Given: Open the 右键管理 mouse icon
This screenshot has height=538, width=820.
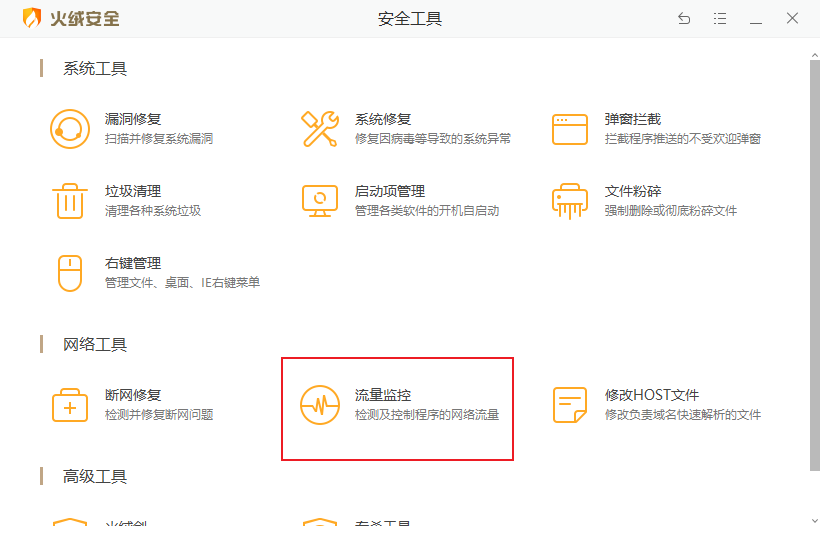Looking at the screenshot, I should tap(70, 273).
